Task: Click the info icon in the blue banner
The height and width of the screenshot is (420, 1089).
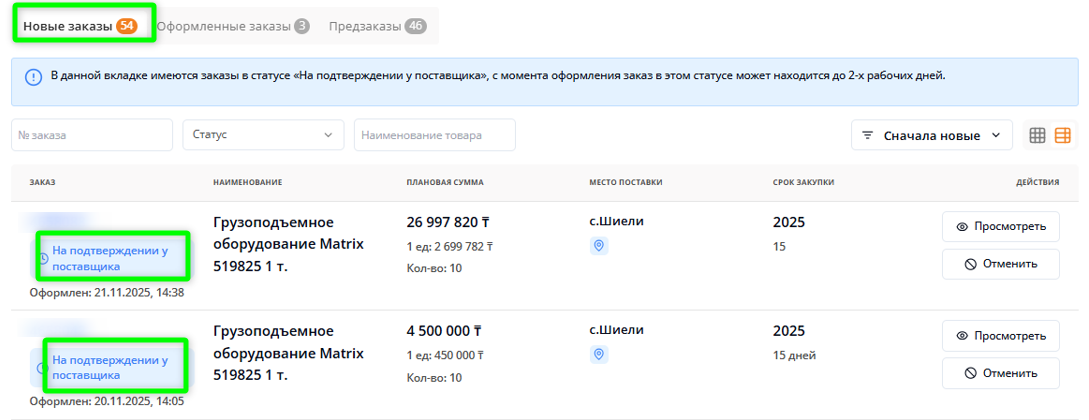Action: [x=33, y=77]
